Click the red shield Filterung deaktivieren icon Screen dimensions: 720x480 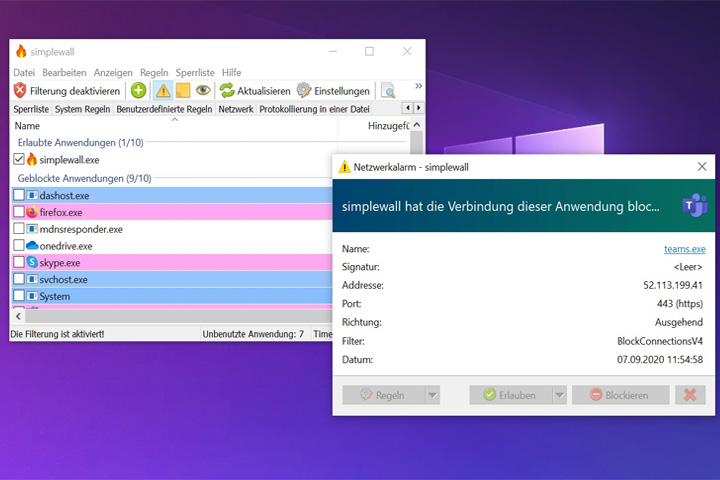[20, 90]
